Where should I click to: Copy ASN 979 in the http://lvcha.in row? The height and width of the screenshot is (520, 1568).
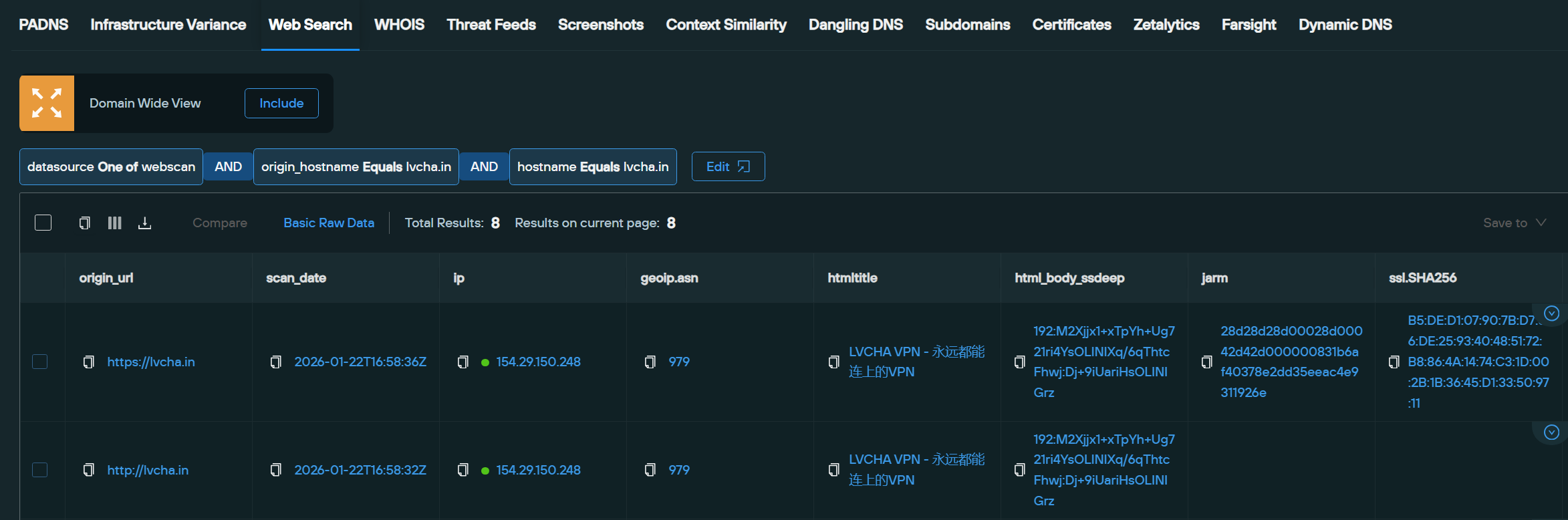[650, 470]
